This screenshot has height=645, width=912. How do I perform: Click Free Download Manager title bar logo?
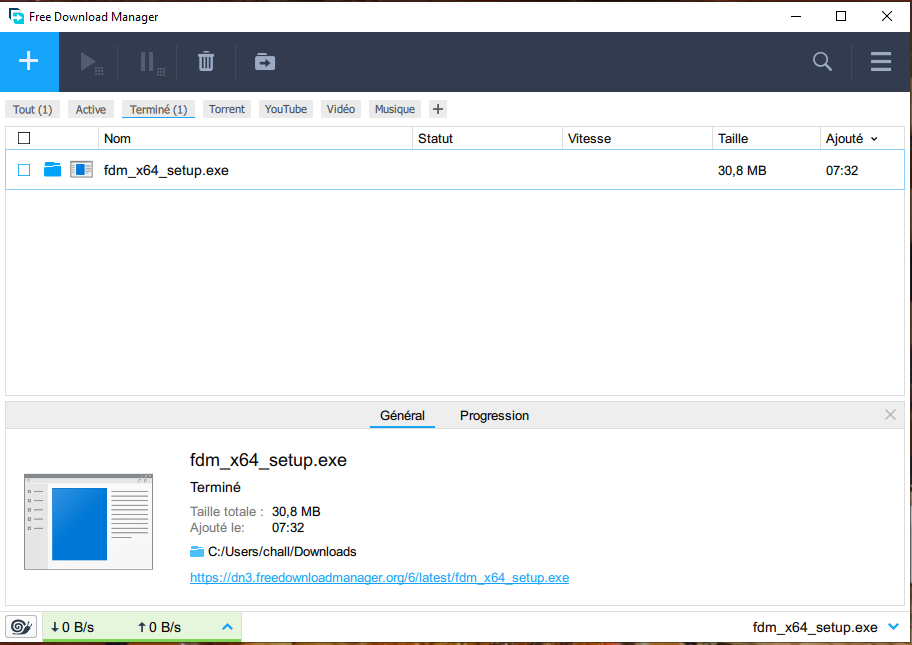(x=16, y=16)
